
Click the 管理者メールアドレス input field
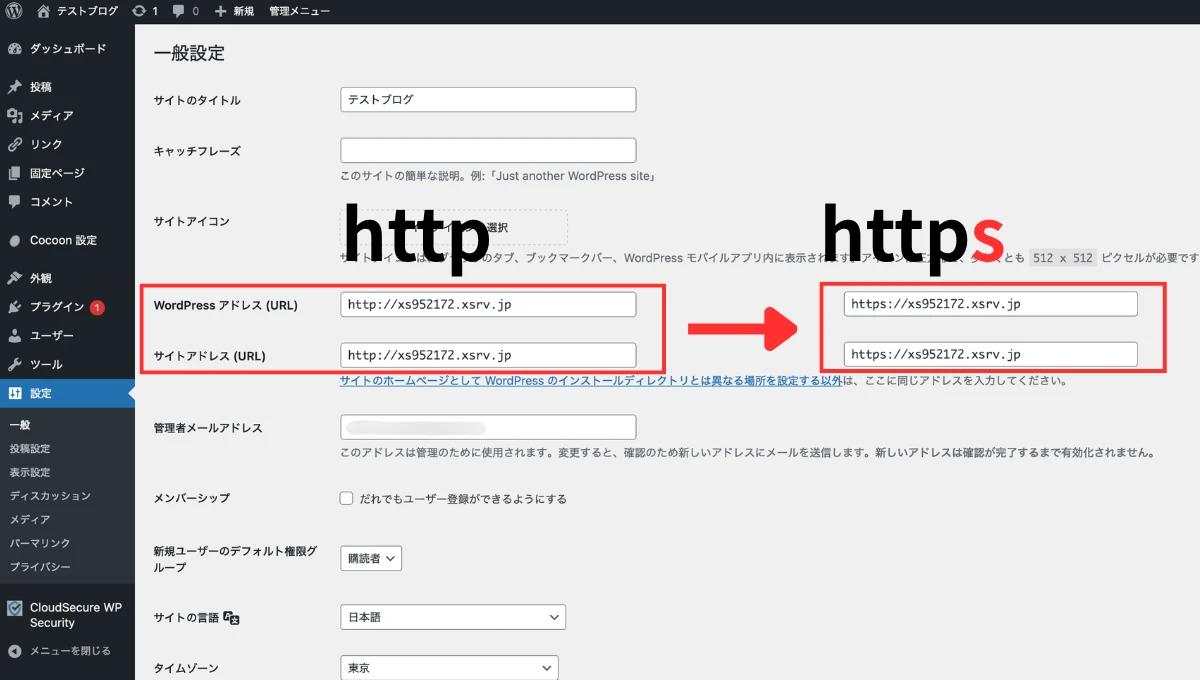pos(488,427)
